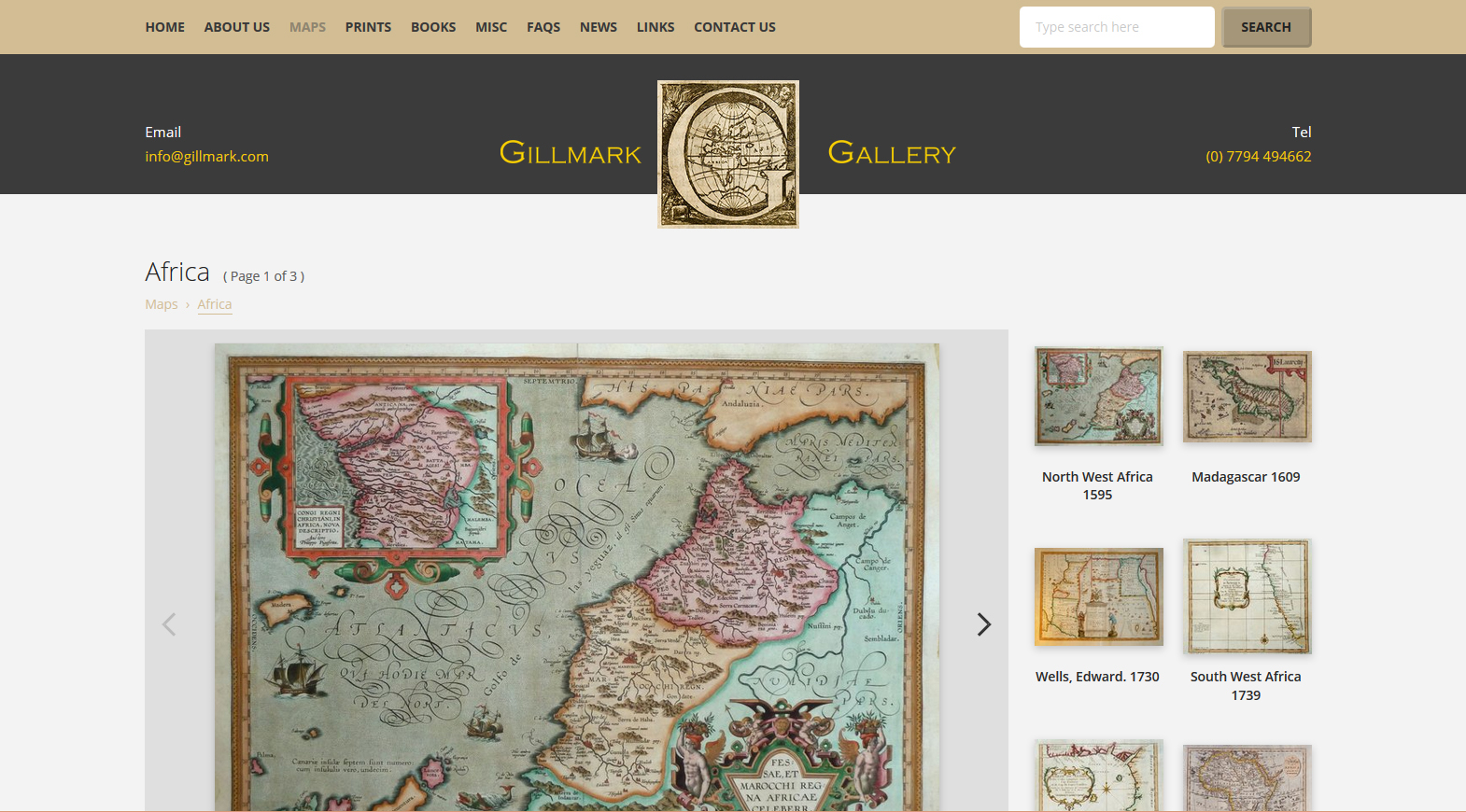This screenshot has height=812, width=1466.
Task: Open the Gillmark Gallery globe logo
Action: coord(728,154)
